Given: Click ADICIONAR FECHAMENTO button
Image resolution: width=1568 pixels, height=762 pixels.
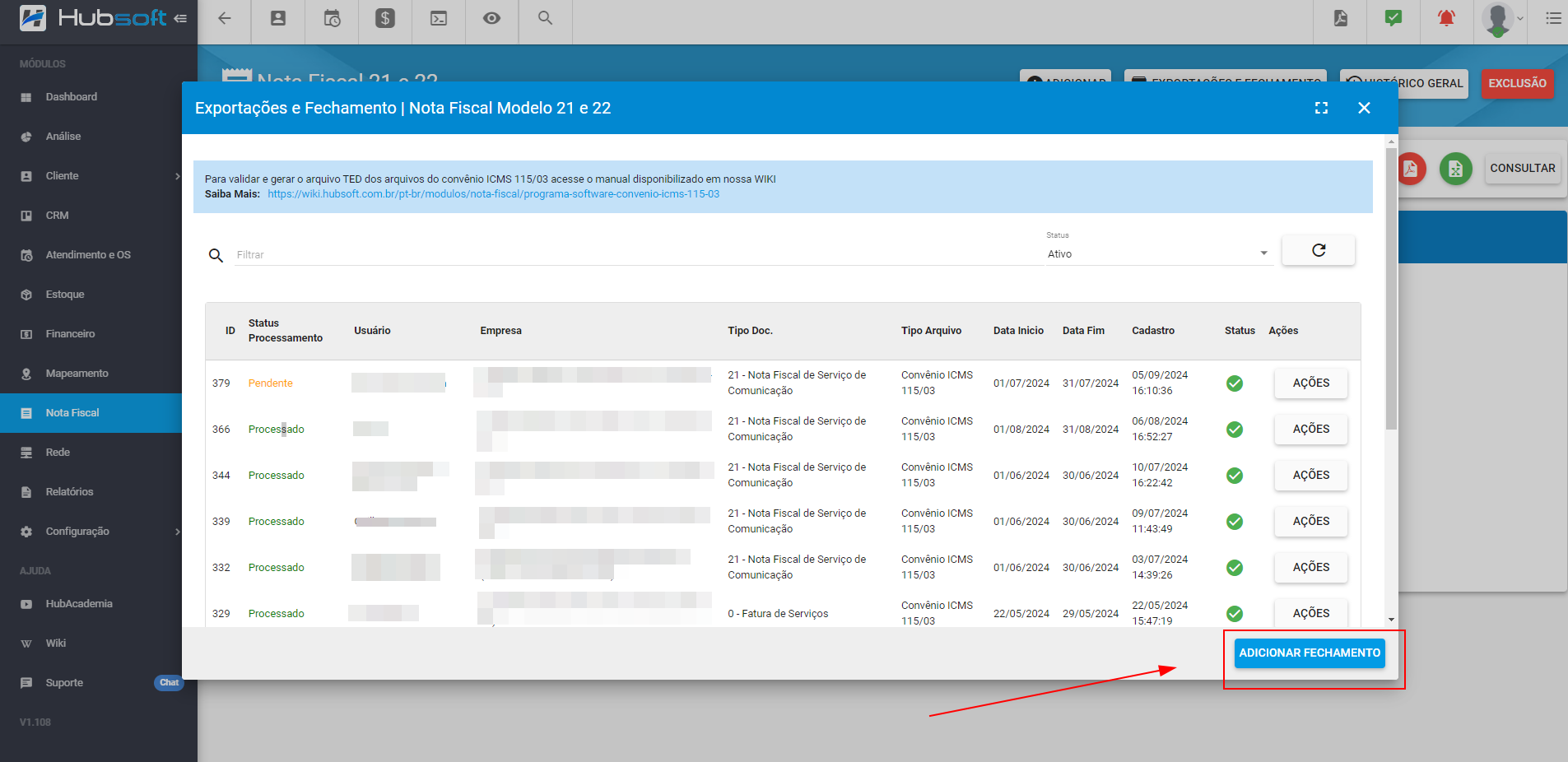Looking at the screenshot, I should (x=1310, y=653).
